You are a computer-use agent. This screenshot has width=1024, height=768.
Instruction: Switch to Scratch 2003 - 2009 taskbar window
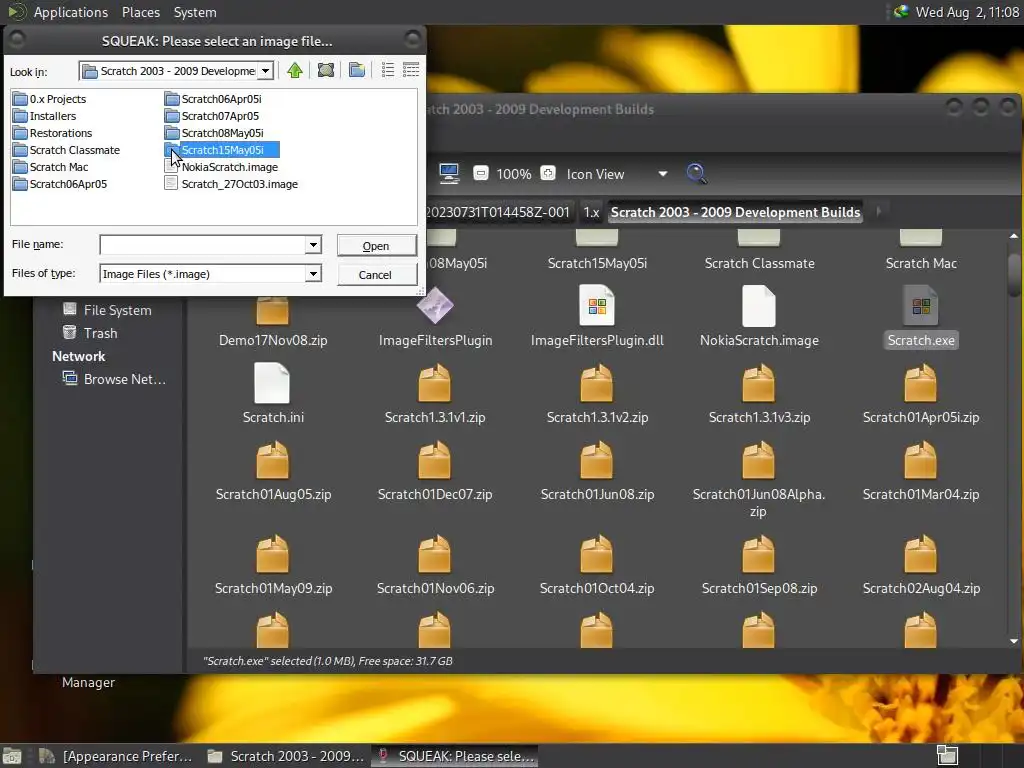(x=286, y=756)
